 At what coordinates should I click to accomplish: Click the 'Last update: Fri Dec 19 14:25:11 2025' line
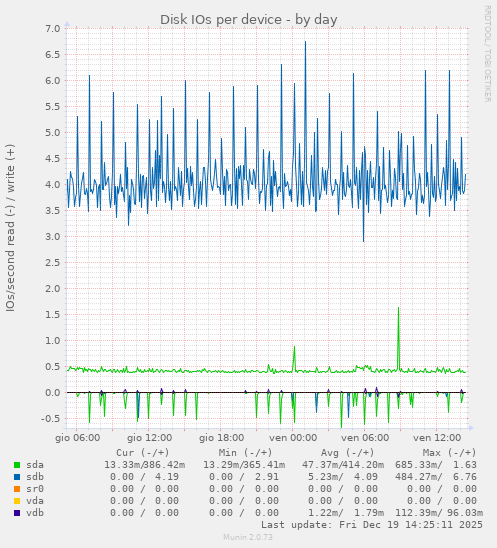[x=372, y=525]
